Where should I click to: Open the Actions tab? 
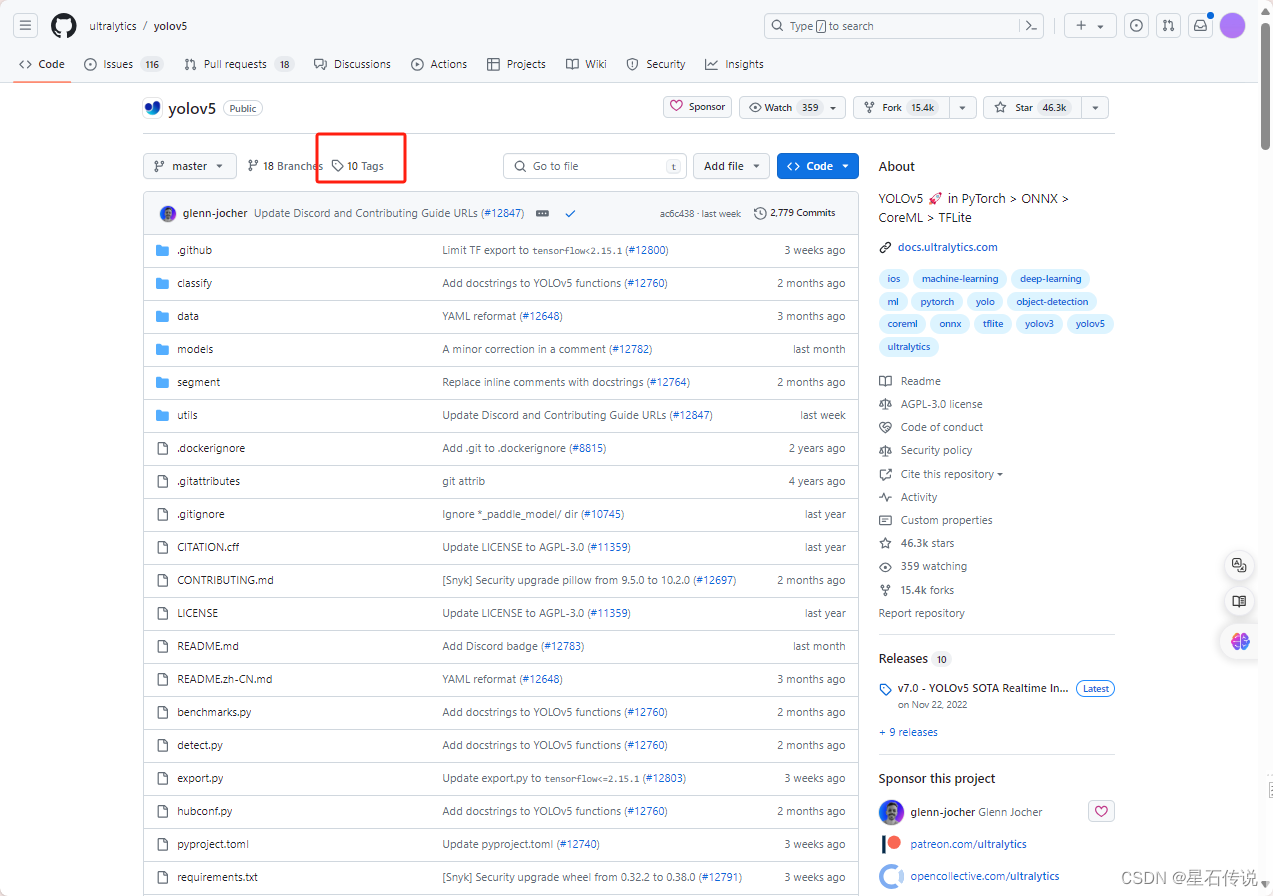point(439,64)
